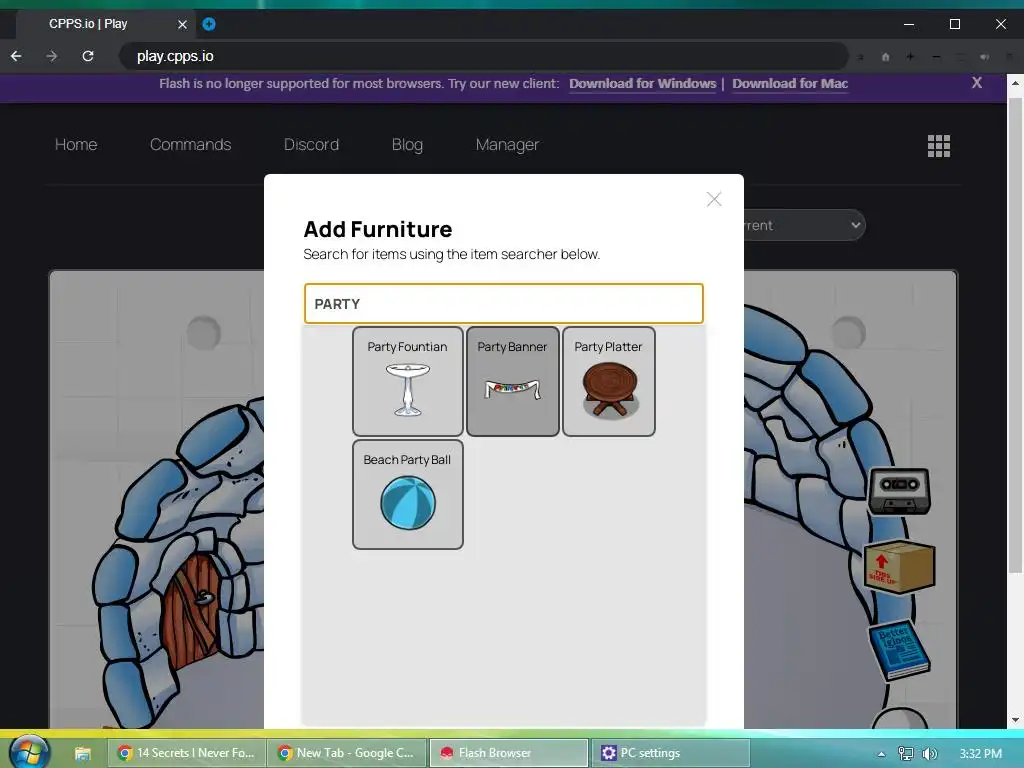Expand the dropdown behind the dialog

click(x=805, y=225)
